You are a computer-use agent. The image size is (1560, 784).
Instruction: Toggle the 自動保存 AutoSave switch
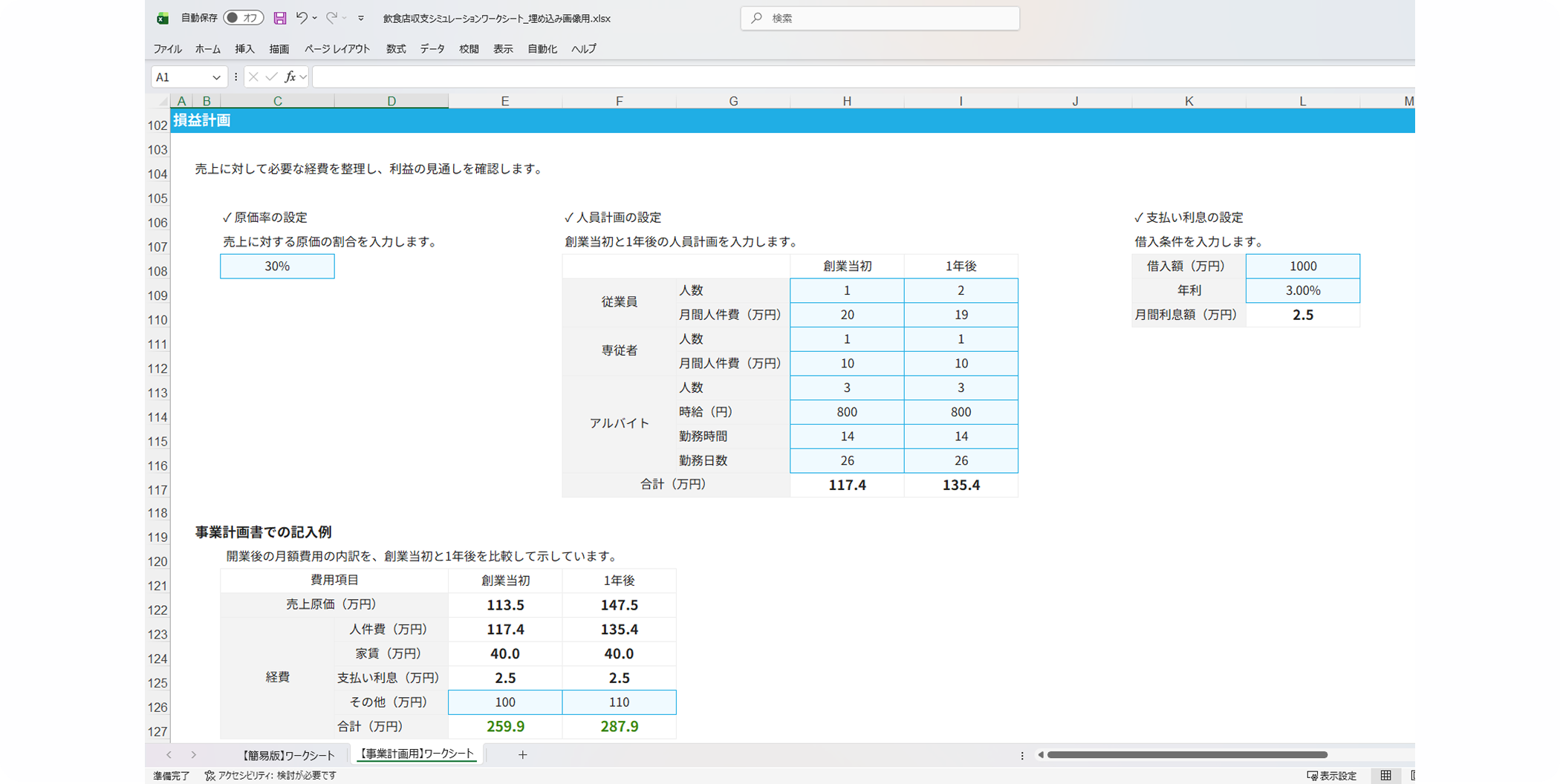click(x=243, y=18)
